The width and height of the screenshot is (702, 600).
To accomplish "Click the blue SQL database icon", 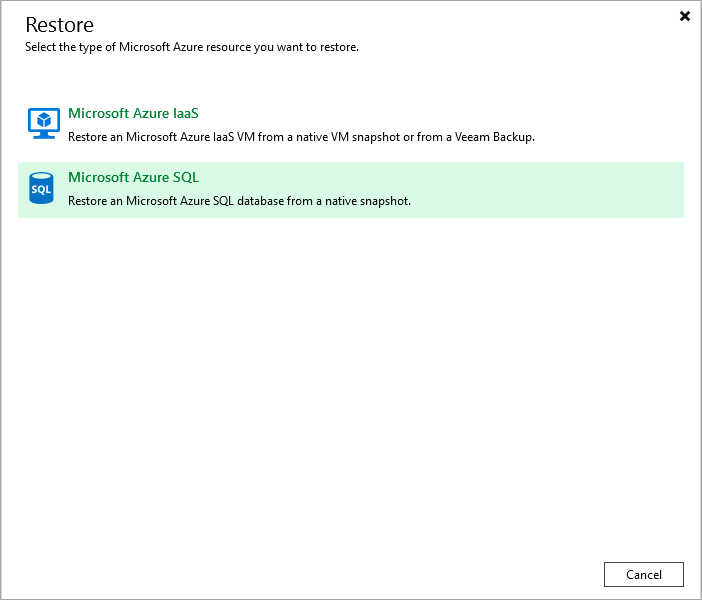I will tap(41, 188).
